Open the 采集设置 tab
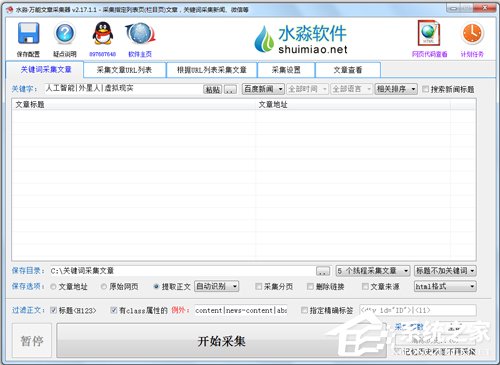The height and width of the screenshot is (365, 500). [286, 70]
